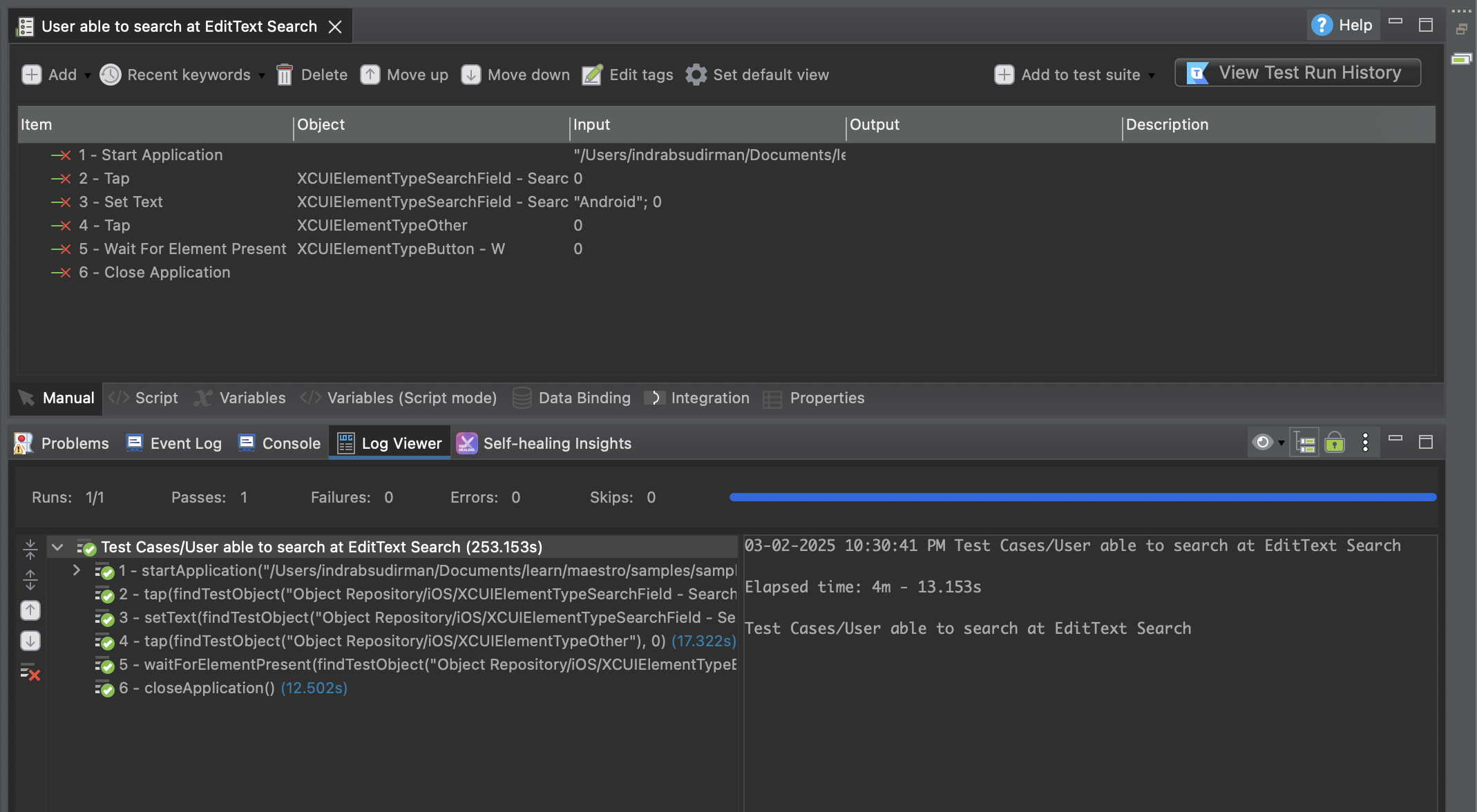Open the Add keyword dropdown arrow
This screenshot has height=812, width=1477.
[x=88, y=75]
